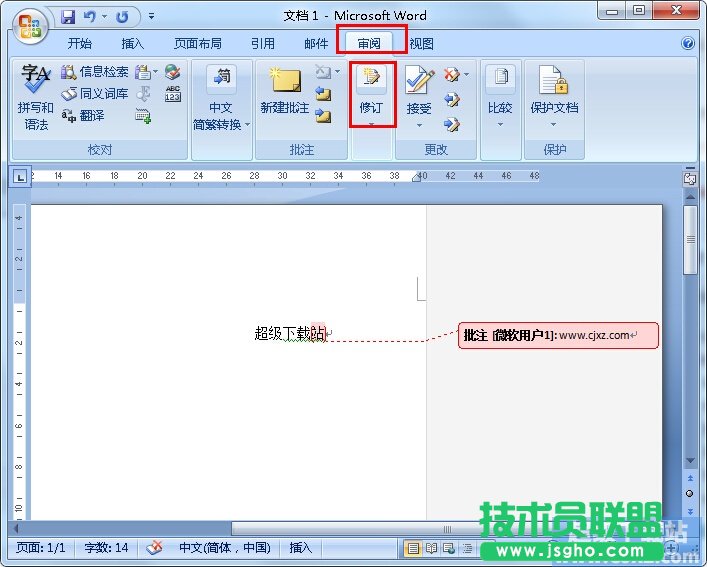
Task: Click 同义词库 thesaurus button
Action: pyautogui.click(x=95, y=93)
